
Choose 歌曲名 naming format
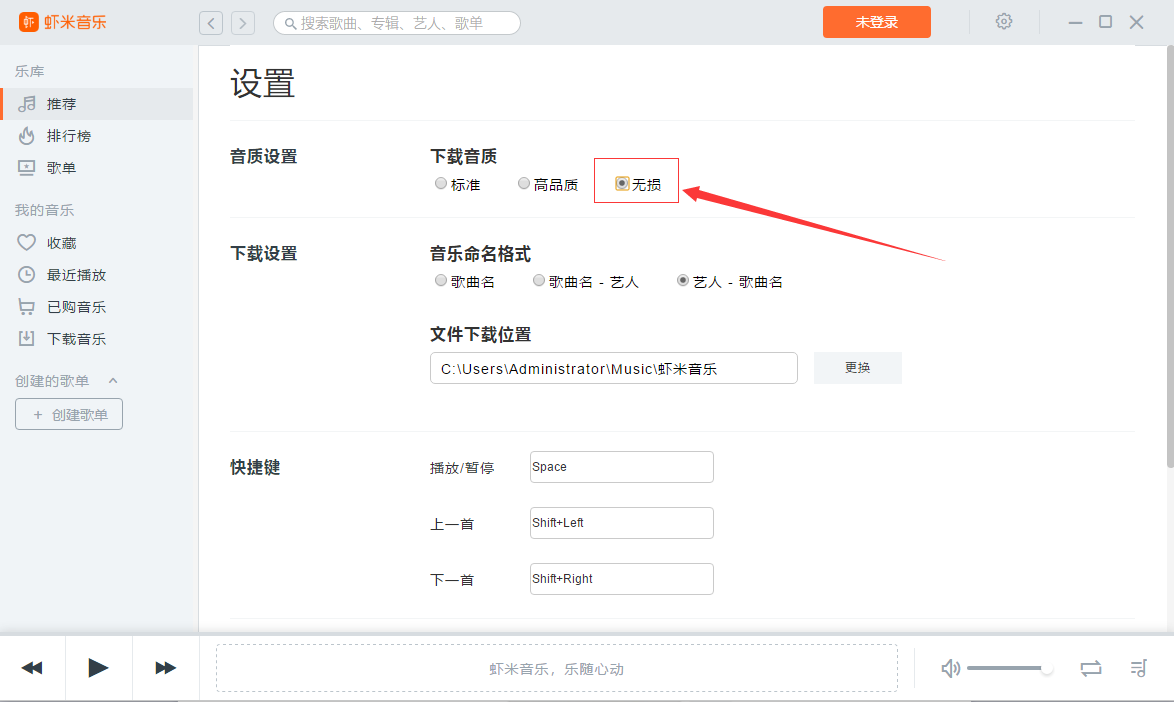pyautogui.click(x=441, y=281)
